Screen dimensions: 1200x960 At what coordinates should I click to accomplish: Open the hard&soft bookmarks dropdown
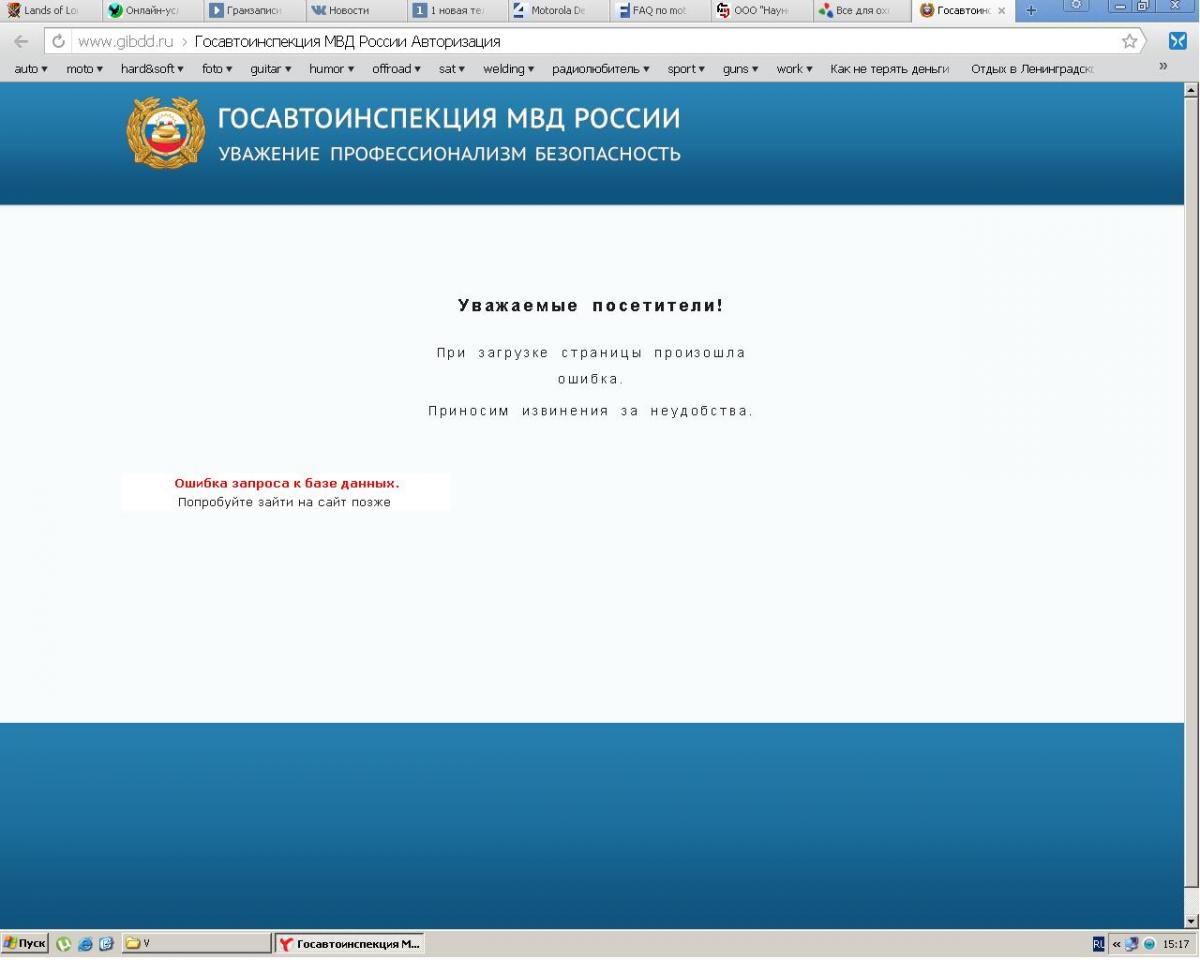152,69
